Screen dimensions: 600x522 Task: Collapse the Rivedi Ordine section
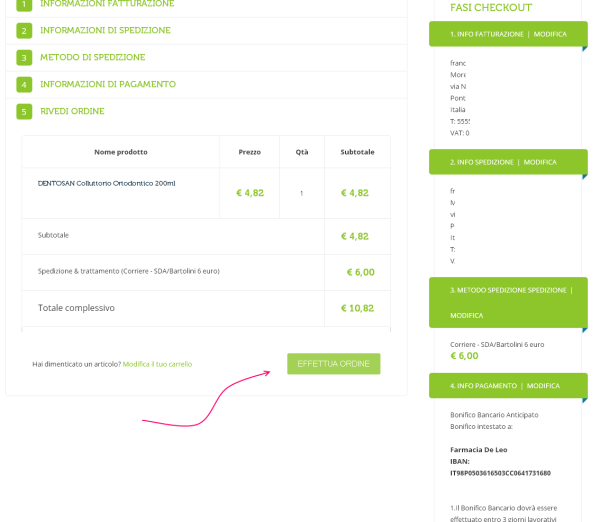[72, 112]
